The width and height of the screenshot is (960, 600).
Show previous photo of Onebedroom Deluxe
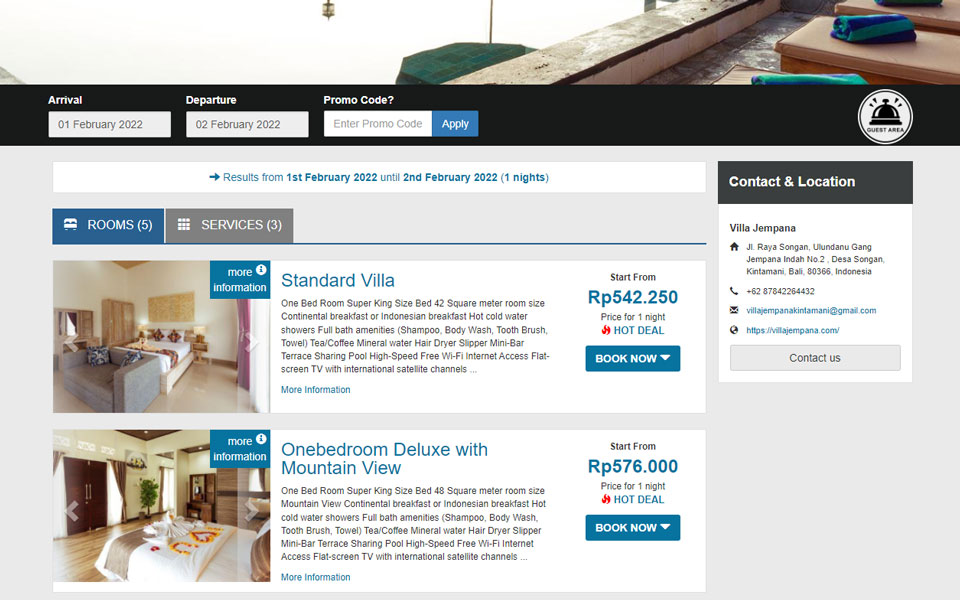72,510
